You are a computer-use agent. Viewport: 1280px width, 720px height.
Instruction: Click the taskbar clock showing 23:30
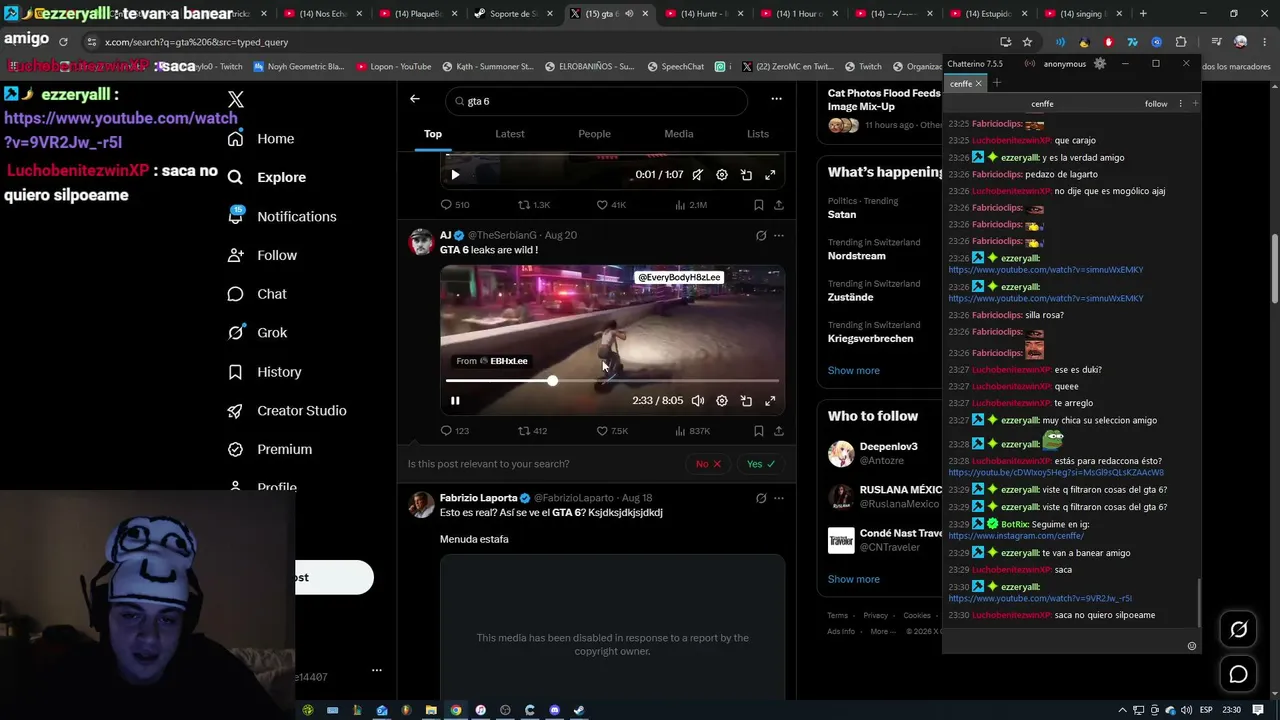click(x=1231, y=711)
